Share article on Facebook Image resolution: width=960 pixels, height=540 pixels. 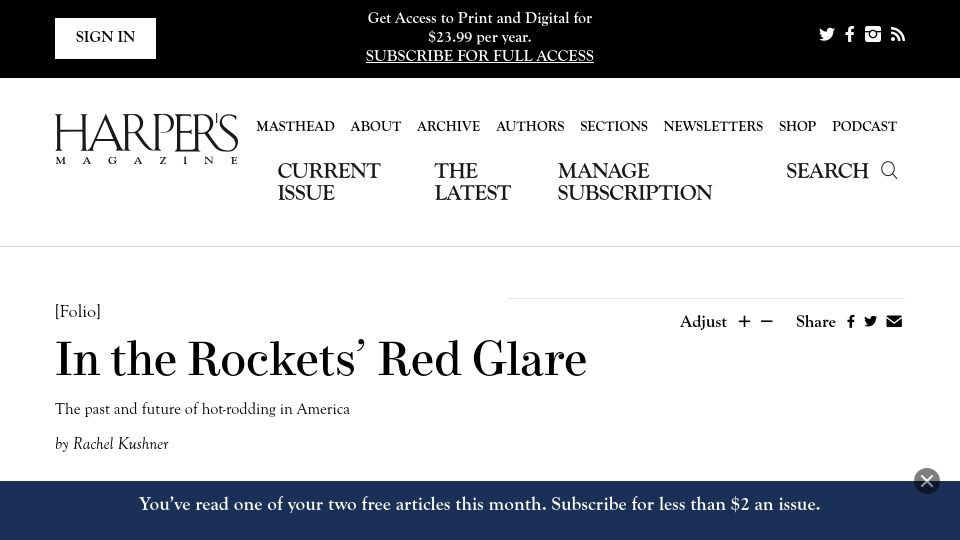tap(850, 321)
